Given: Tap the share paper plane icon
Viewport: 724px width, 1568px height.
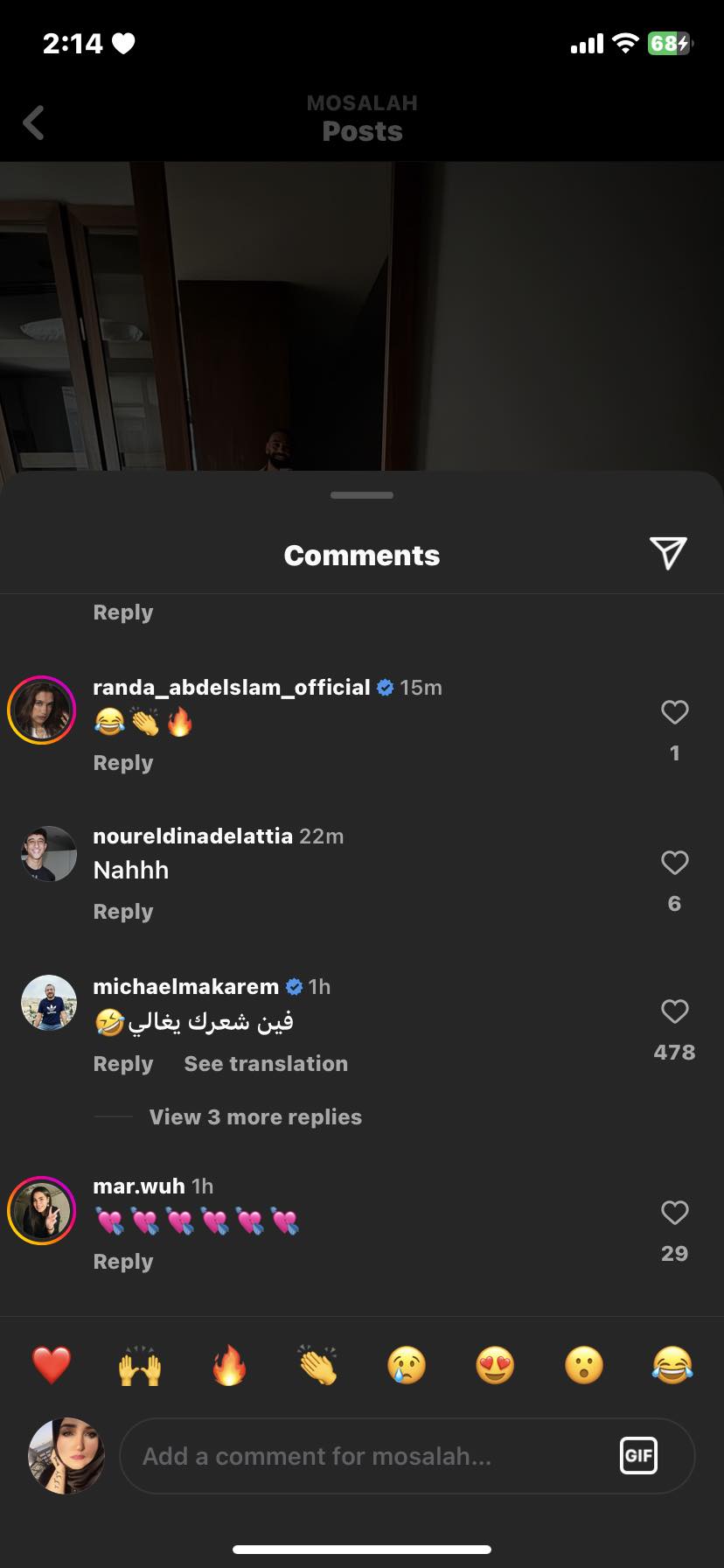Looking at the screenshot, I should pyautogui.click(x=668, y=553).
